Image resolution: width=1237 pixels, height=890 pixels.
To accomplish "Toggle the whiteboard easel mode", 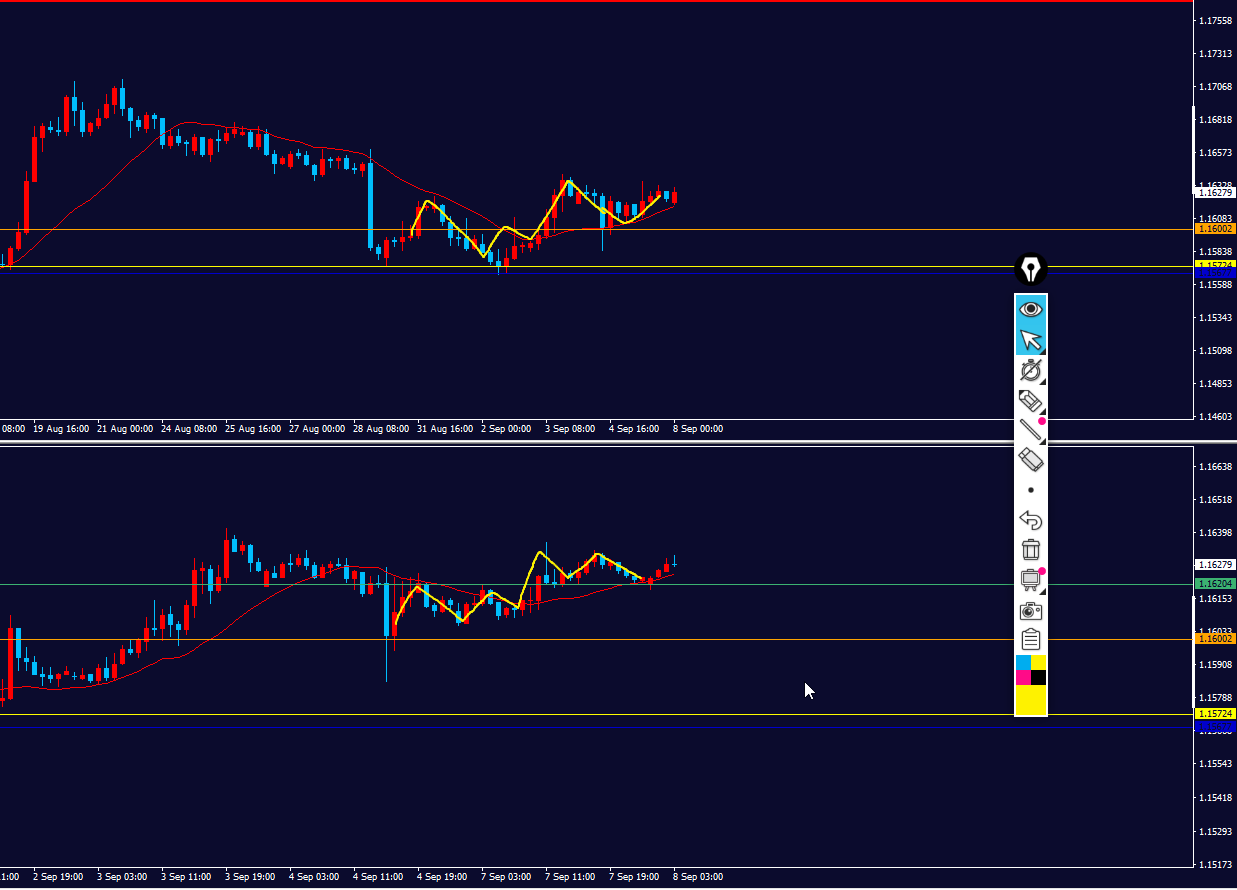I will pyautogui.click(x=1031, y=579).
